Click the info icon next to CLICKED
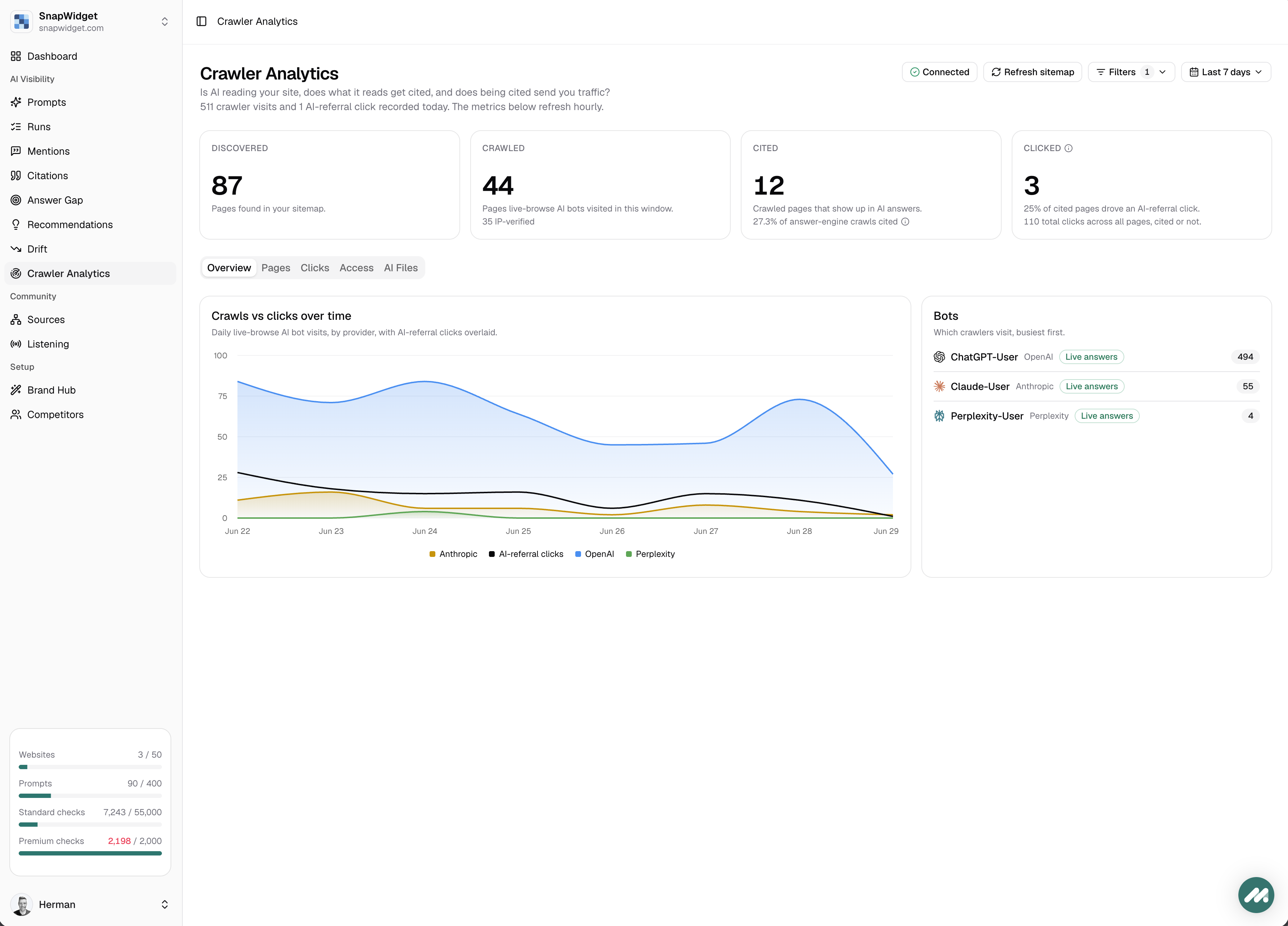Image resolution: width=1288 pixels, height=926 pixels. [1068, 148]
